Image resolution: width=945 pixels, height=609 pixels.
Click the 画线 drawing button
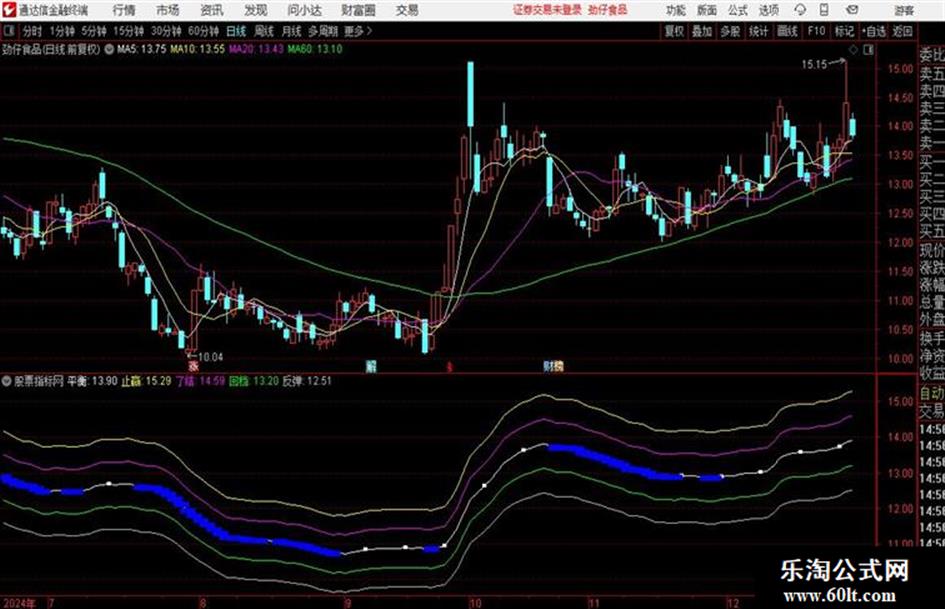pos(787,31)
